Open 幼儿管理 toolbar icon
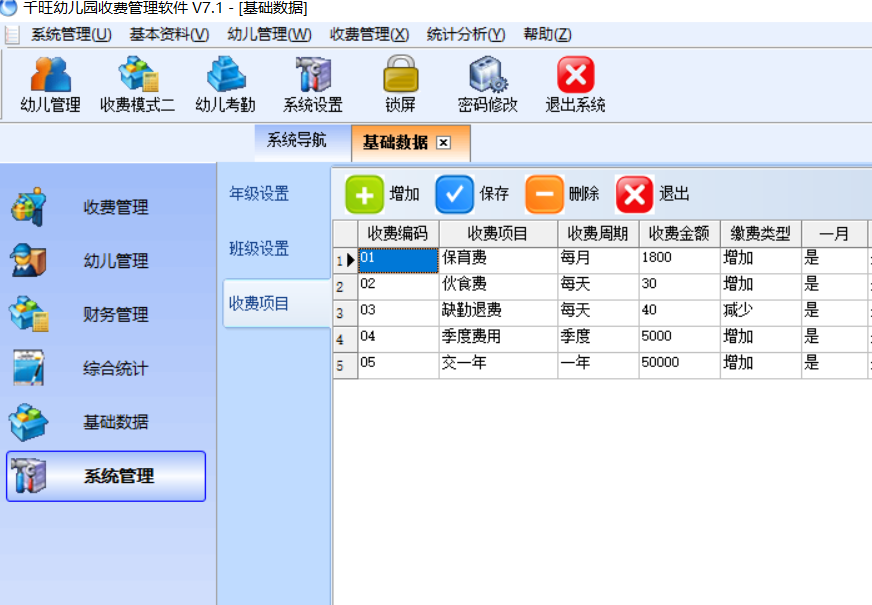 pyautogui.click(x=51, y=74)
